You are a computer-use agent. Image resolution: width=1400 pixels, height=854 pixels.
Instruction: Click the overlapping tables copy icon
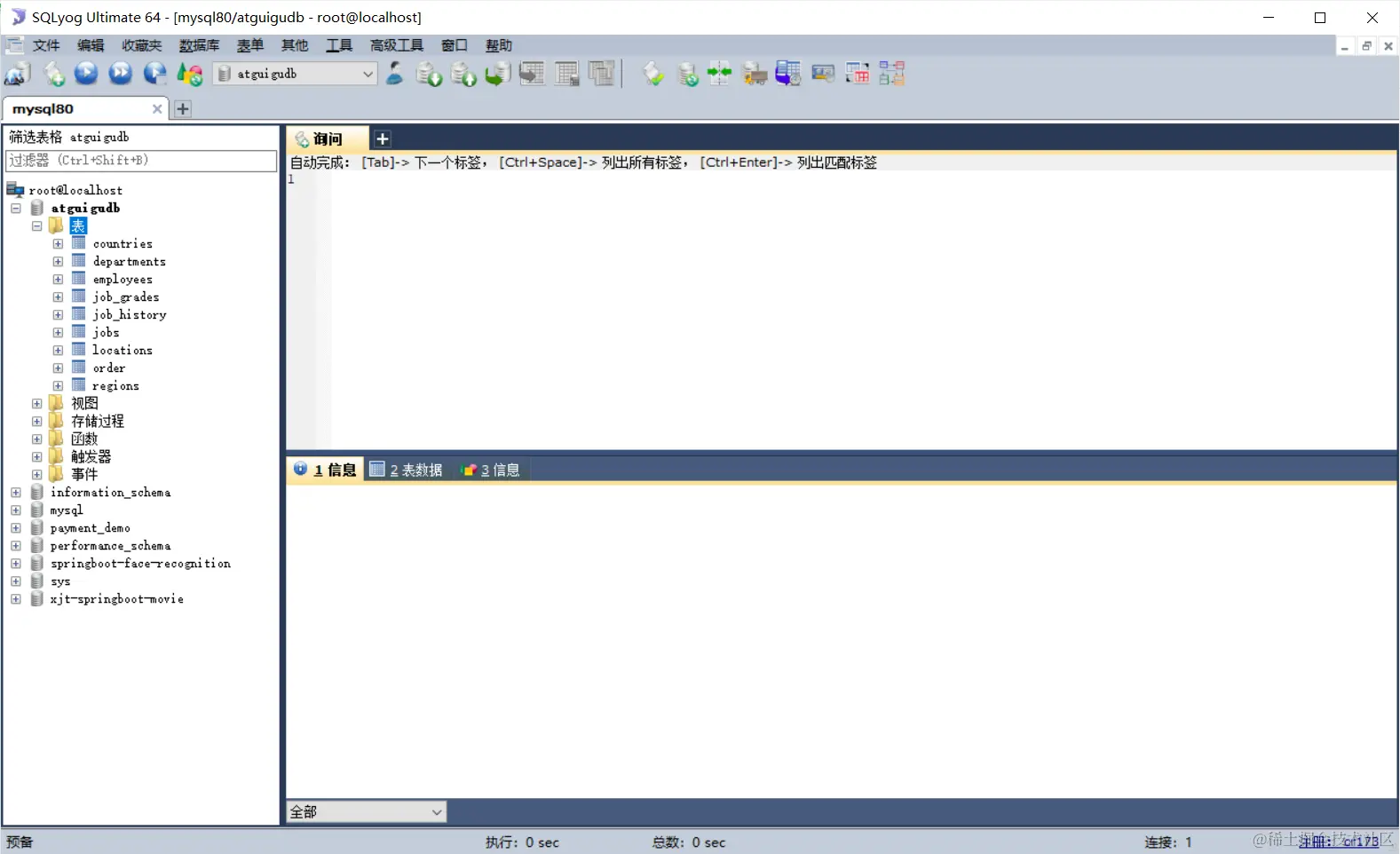[x=601, y=74]
